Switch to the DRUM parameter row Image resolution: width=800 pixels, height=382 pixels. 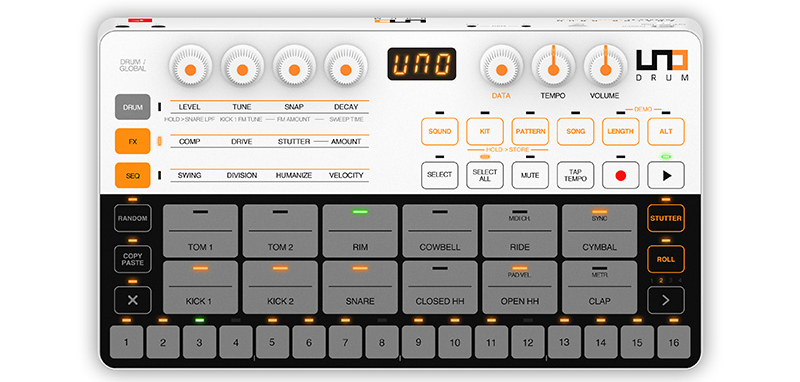tap(133, 107)
